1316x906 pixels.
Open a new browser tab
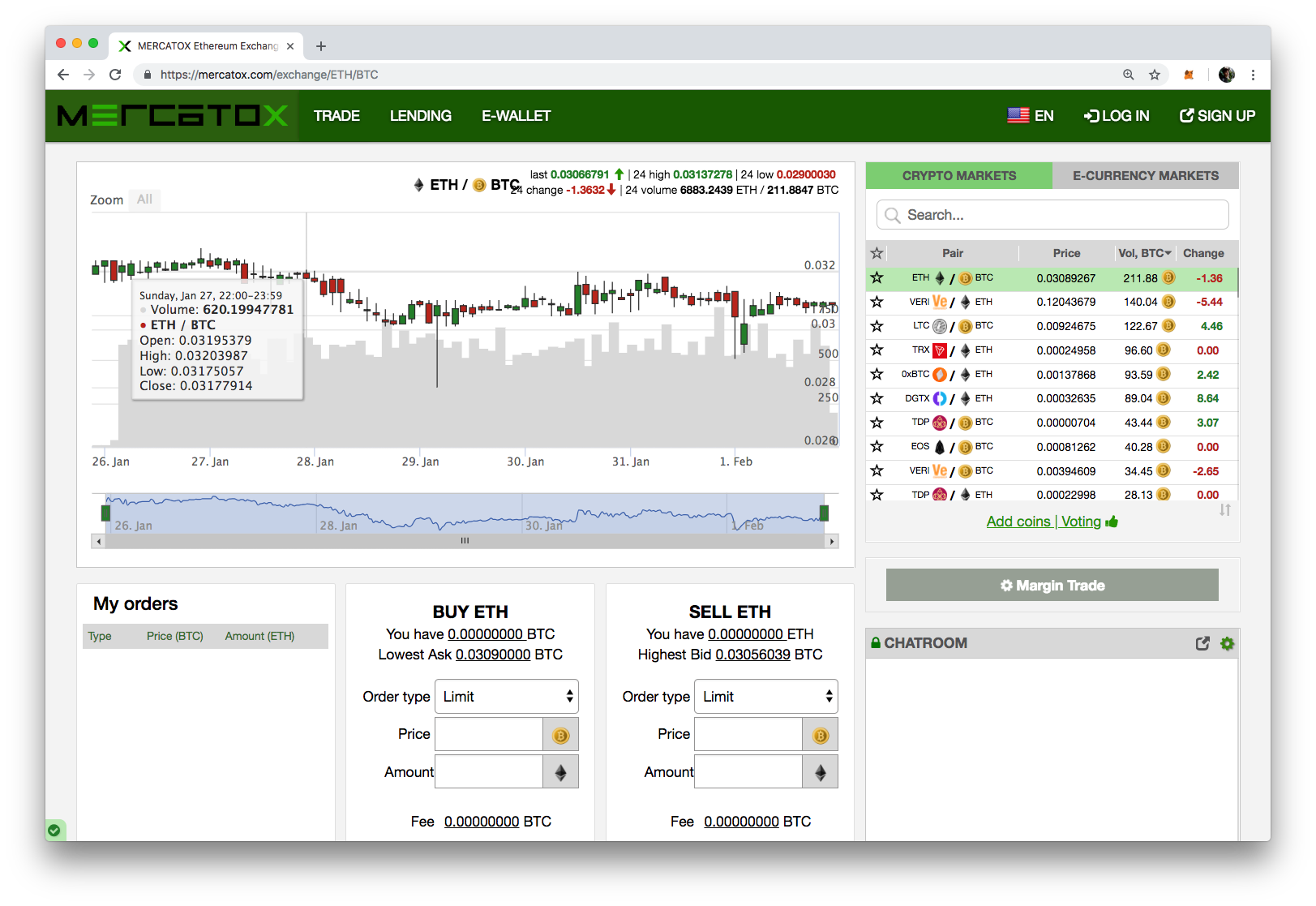click(x=321, y=46)
